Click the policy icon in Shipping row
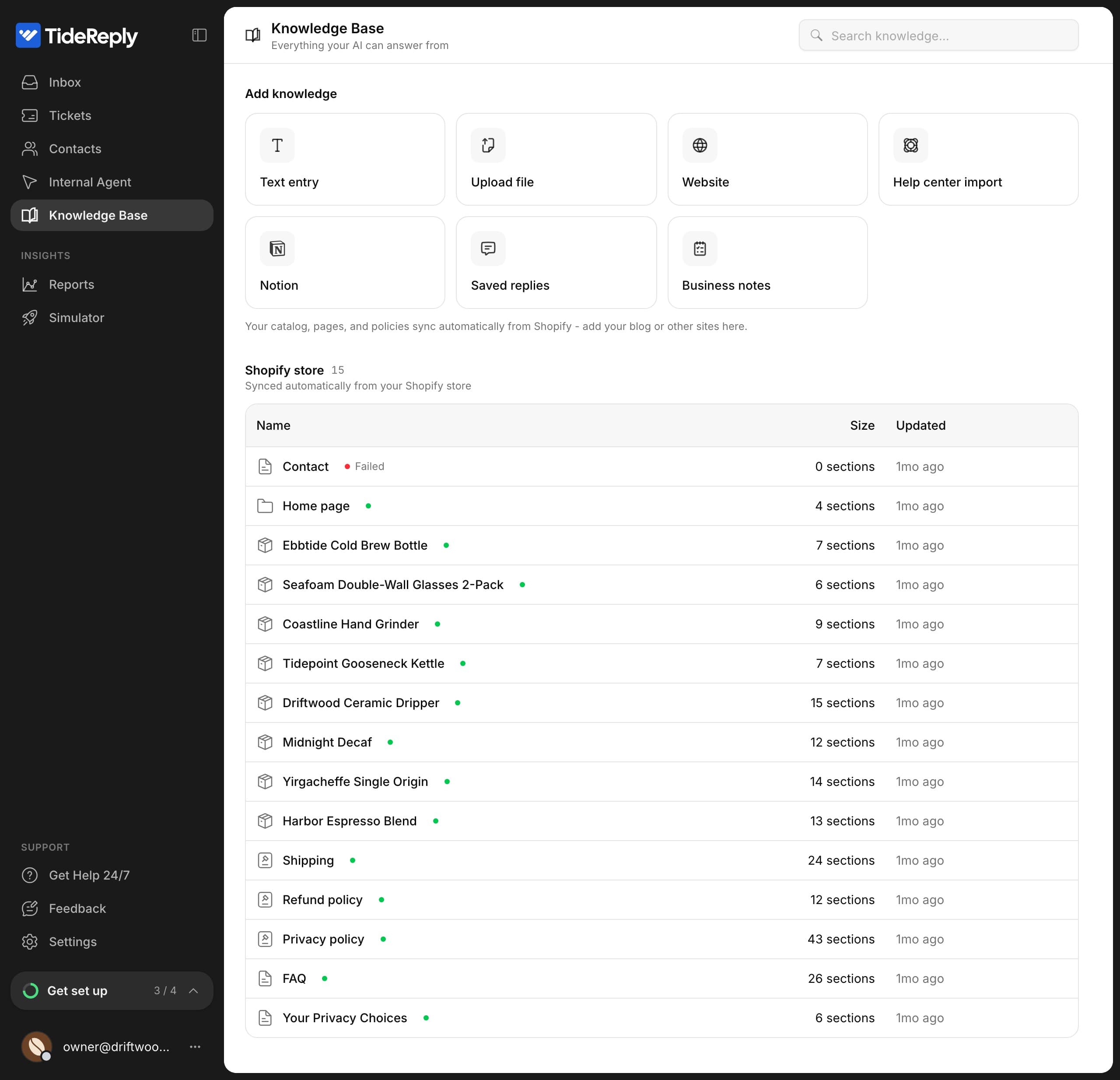 point(265,860)
